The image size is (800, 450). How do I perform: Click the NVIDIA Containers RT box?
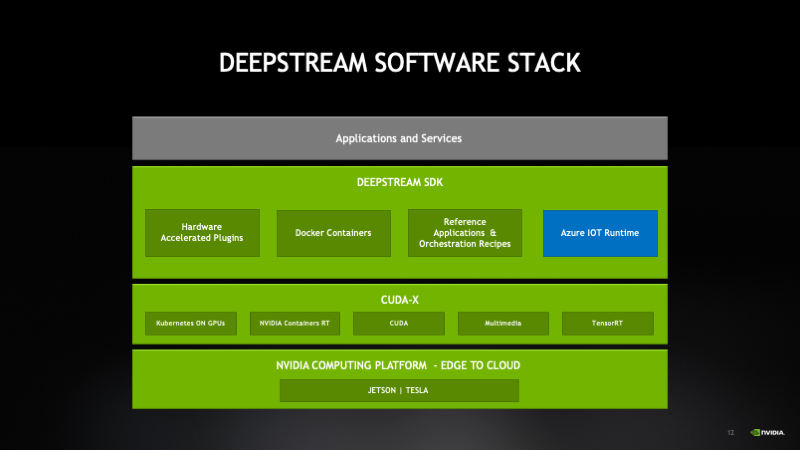294,323
